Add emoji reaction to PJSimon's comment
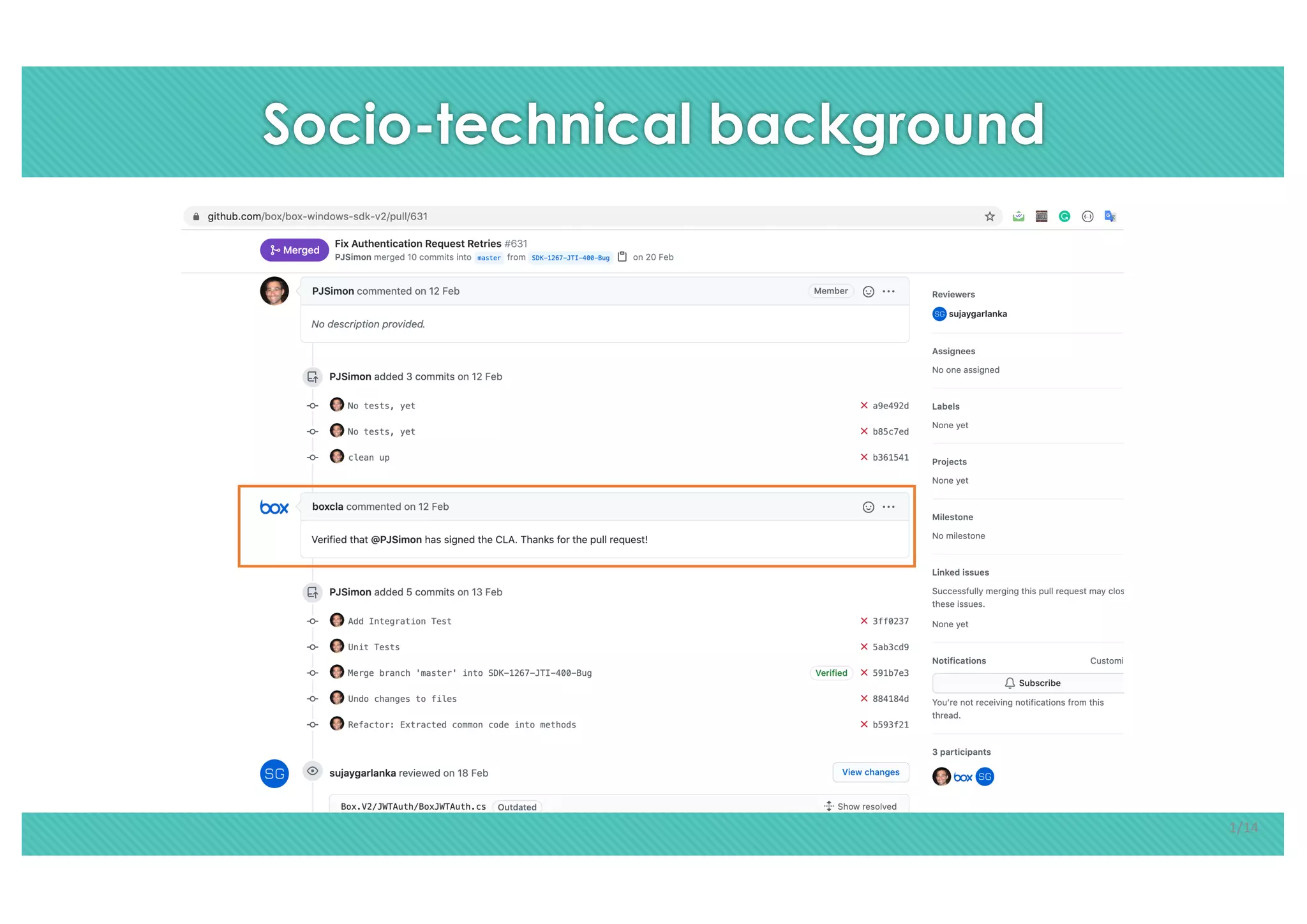 click(x=868, y=292)
